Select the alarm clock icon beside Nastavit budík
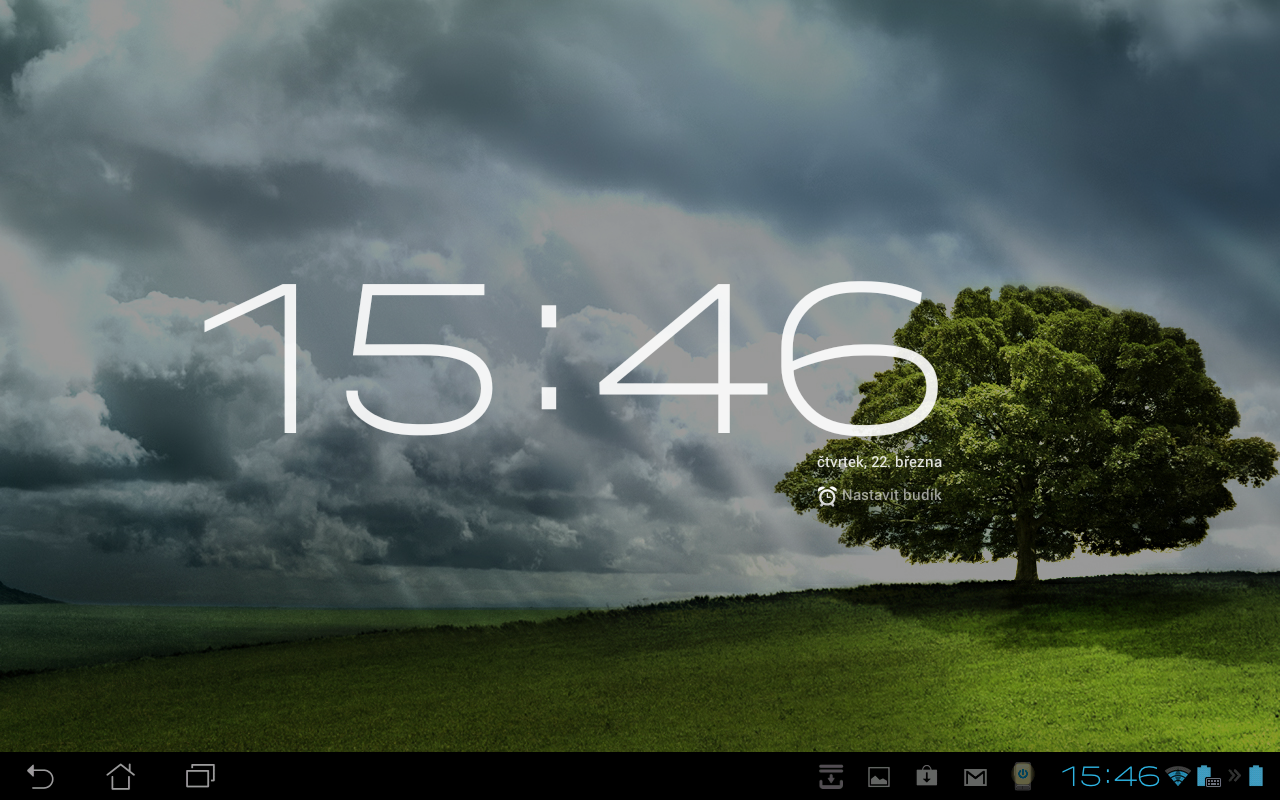Image resolution: width=1280 pixels, height=800 pixels. pyautogui.click(x=826, y=495)
